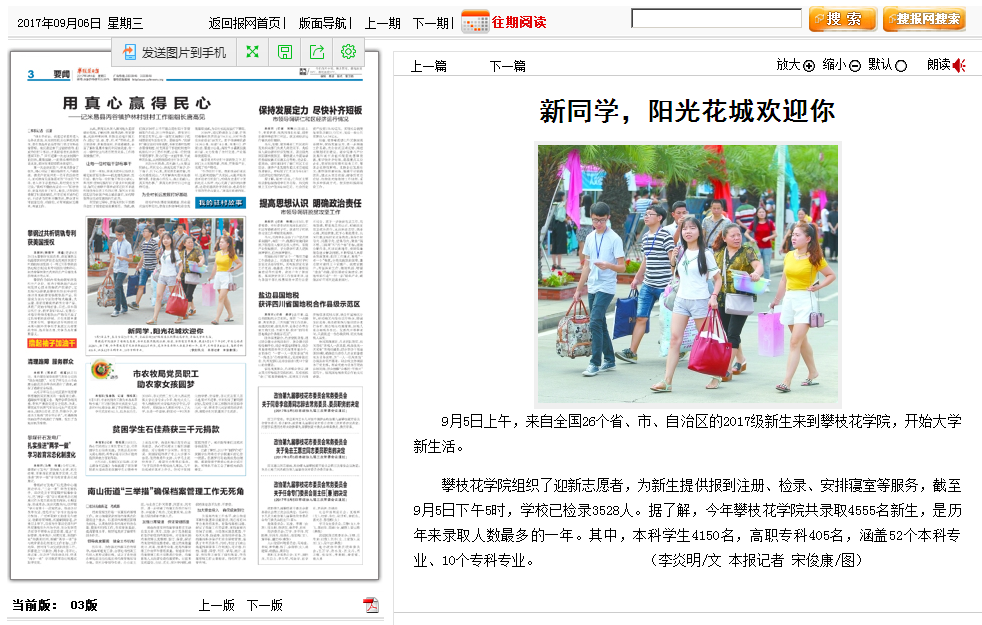Go to 返回报网首页 home link

[244, 22]
